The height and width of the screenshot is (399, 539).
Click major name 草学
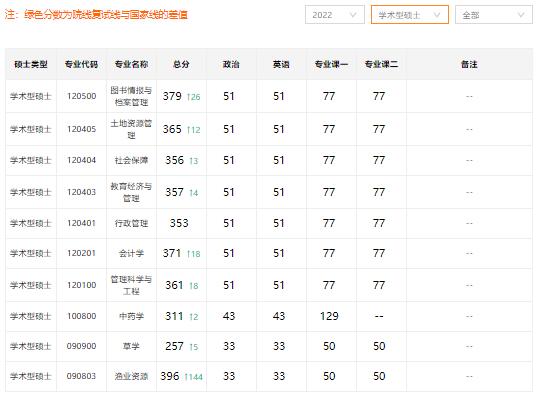coord(131,346)
